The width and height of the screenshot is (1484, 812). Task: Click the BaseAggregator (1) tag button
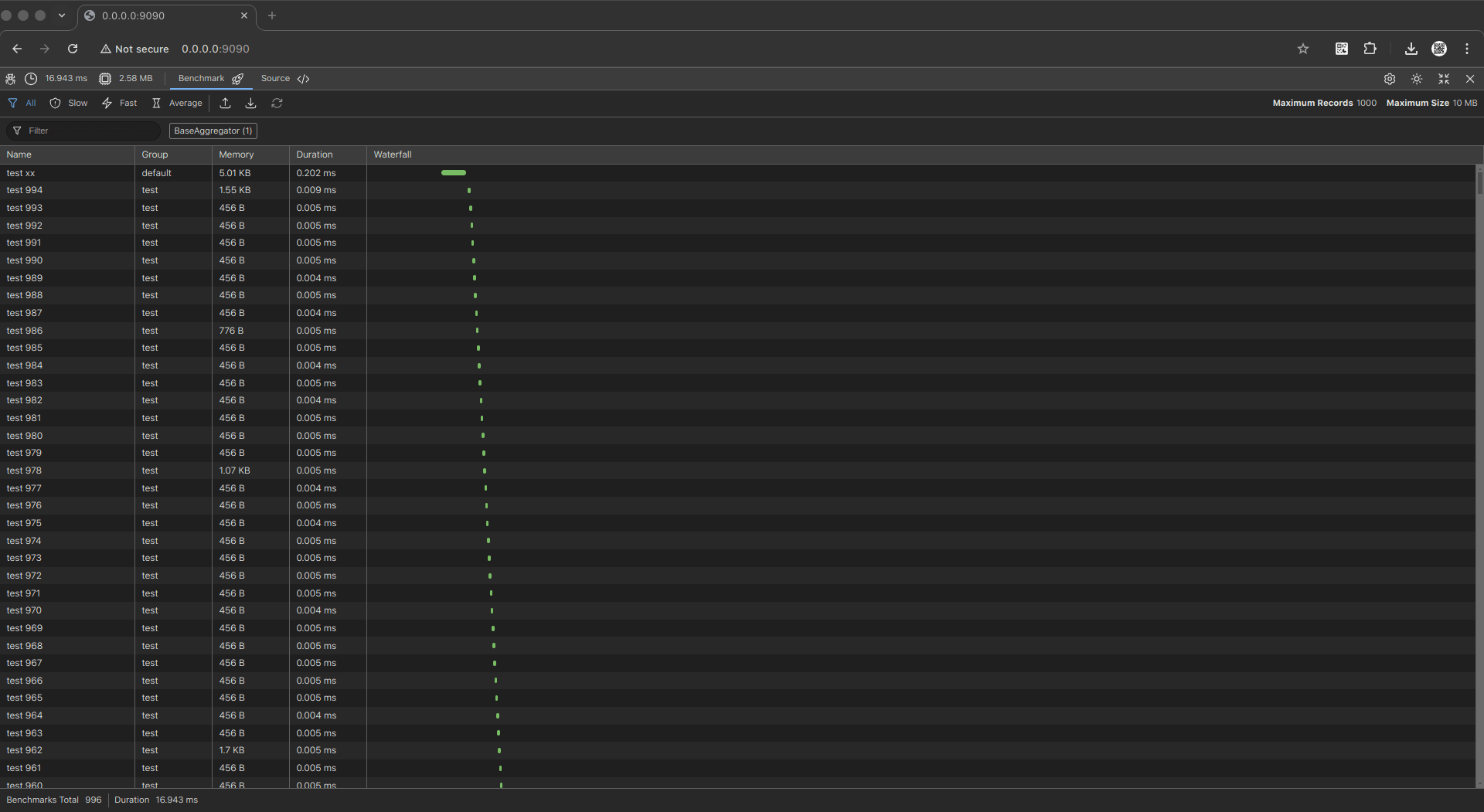[x=213, y=131]
